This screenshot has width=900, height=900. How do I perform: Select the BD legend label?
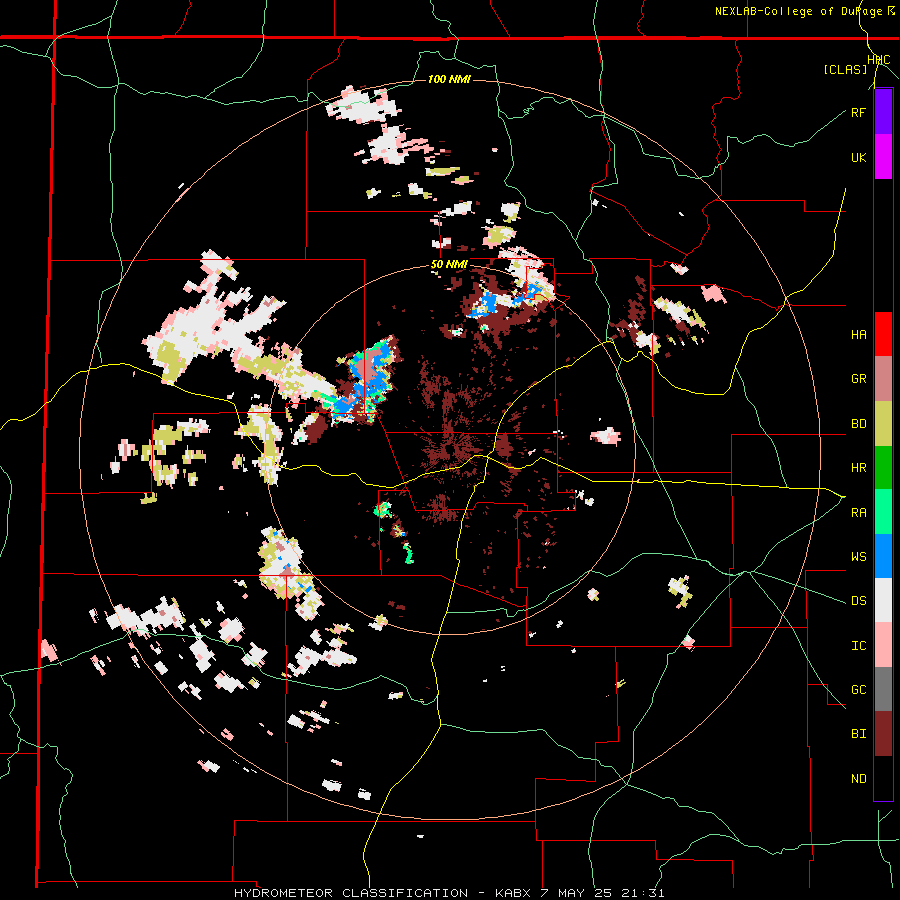[858, 424]
